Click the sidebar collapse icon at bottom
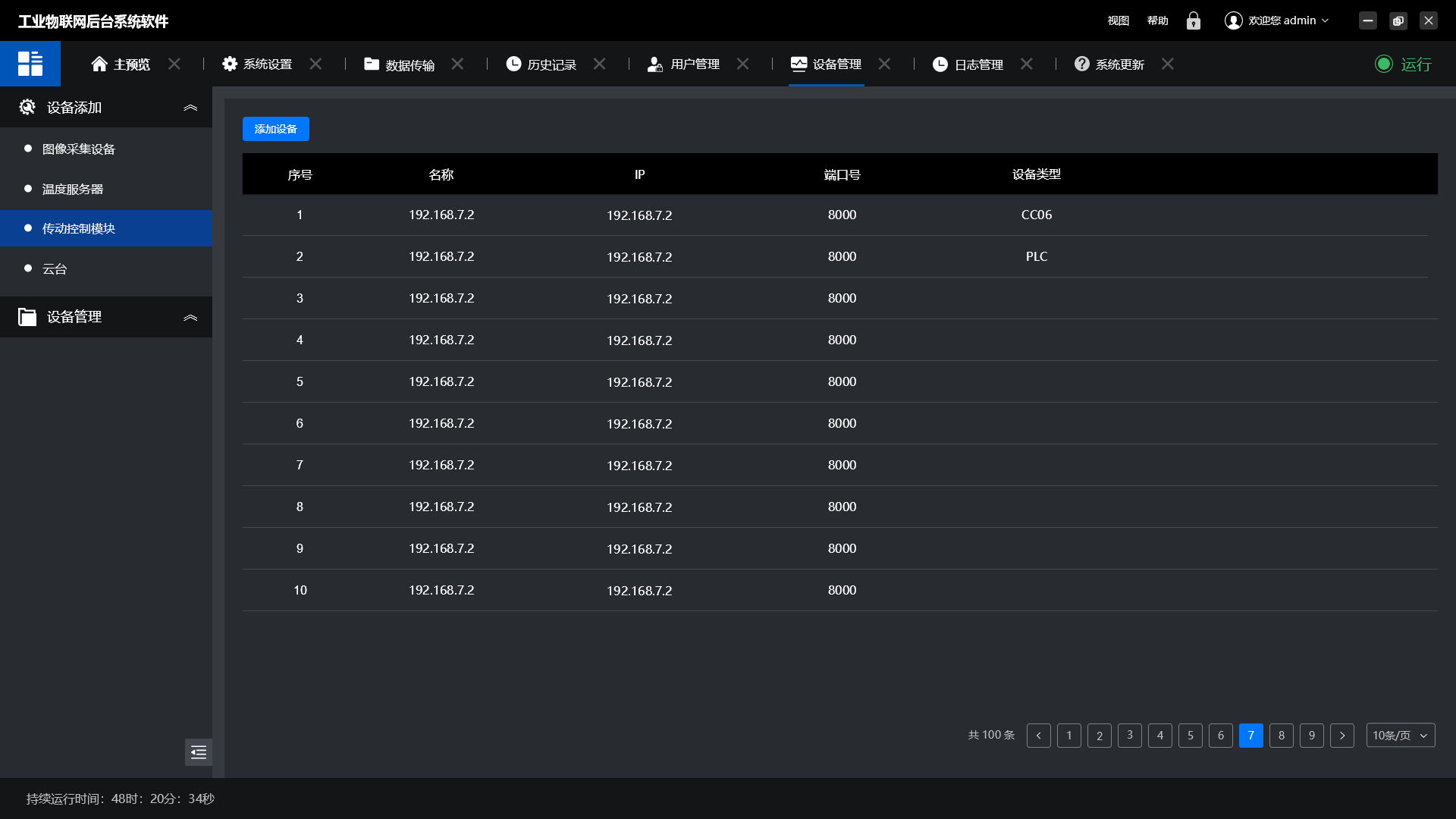Image resolution: width=1456 pixels, height=819 pixels. (199, 752)
